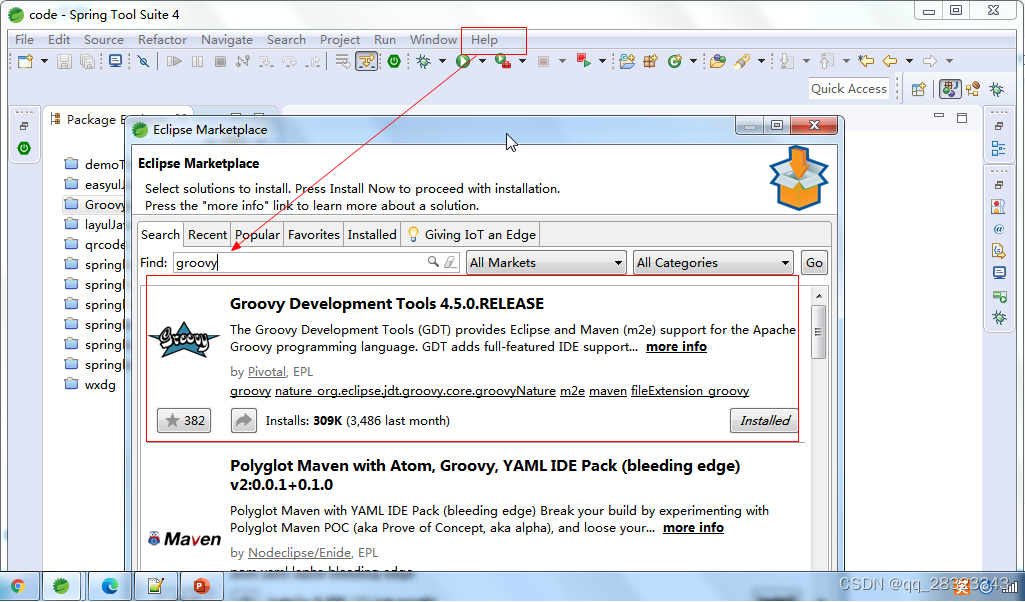The height and width of the screenshot is (602, 1025).
Task: Toggle the 382 star favorite button
Action: coord(184,421)
